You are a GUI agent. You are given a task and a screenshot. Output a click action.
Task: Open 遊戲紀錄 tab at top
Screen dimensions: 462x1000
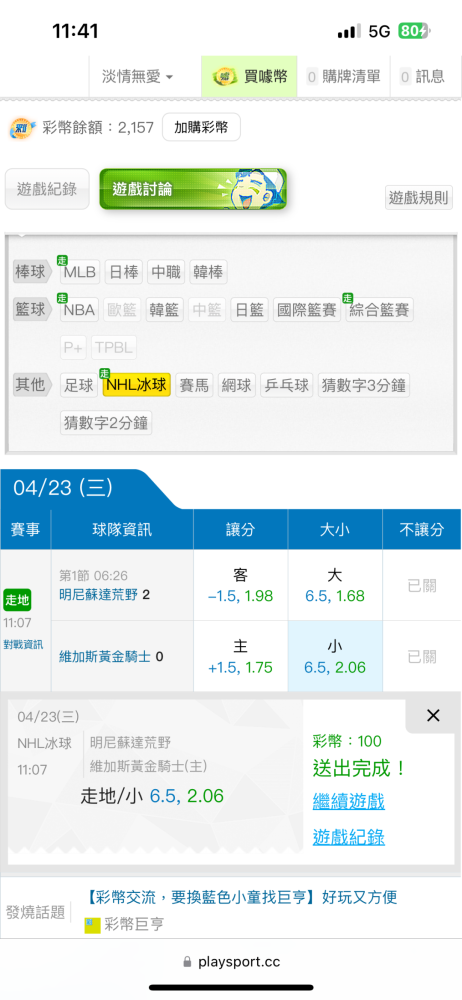(x=47, y=189)
